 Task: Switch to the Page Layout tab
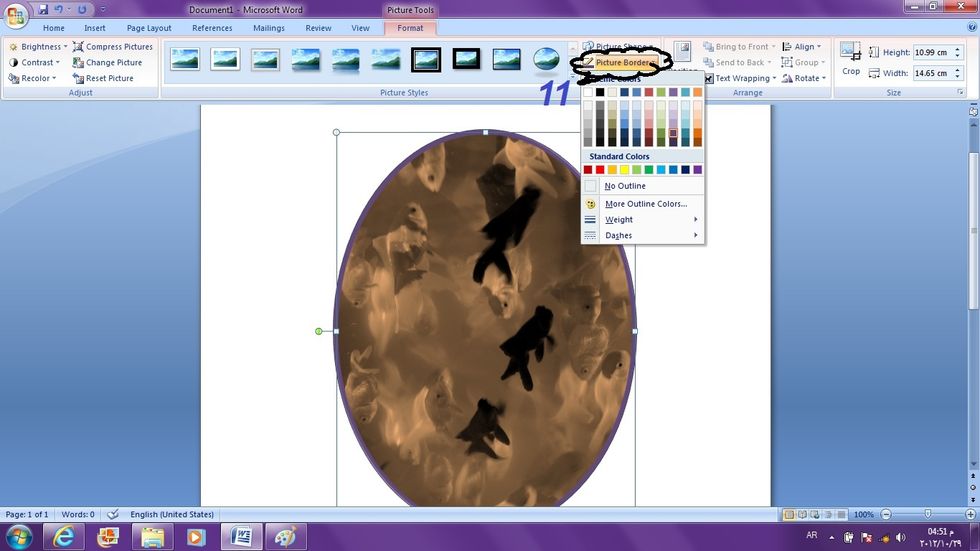click(149, 28)
